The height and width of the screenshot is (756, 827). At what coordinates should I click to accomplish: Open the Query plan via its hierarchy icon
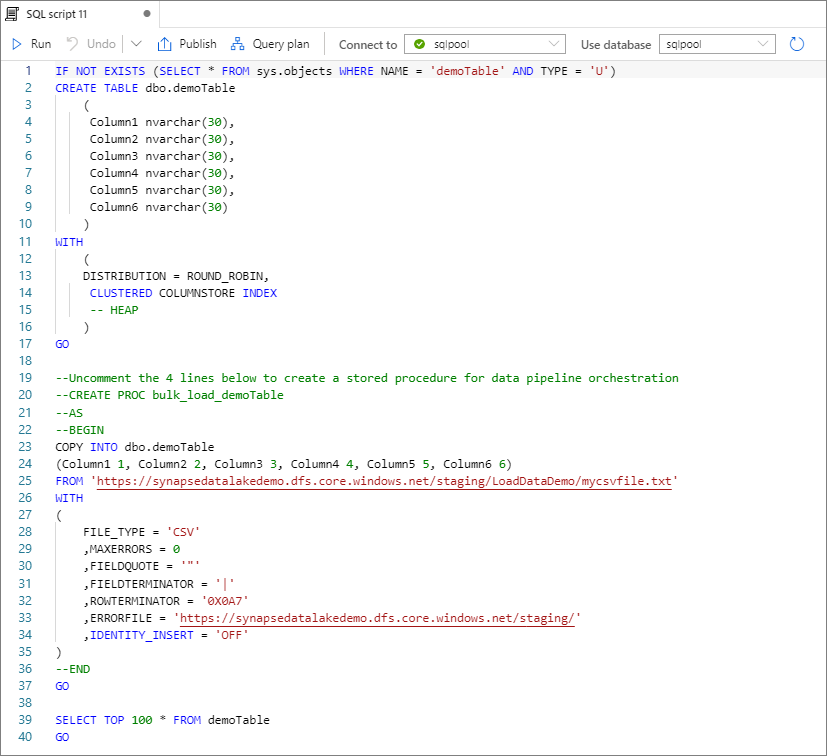[236, 43]
